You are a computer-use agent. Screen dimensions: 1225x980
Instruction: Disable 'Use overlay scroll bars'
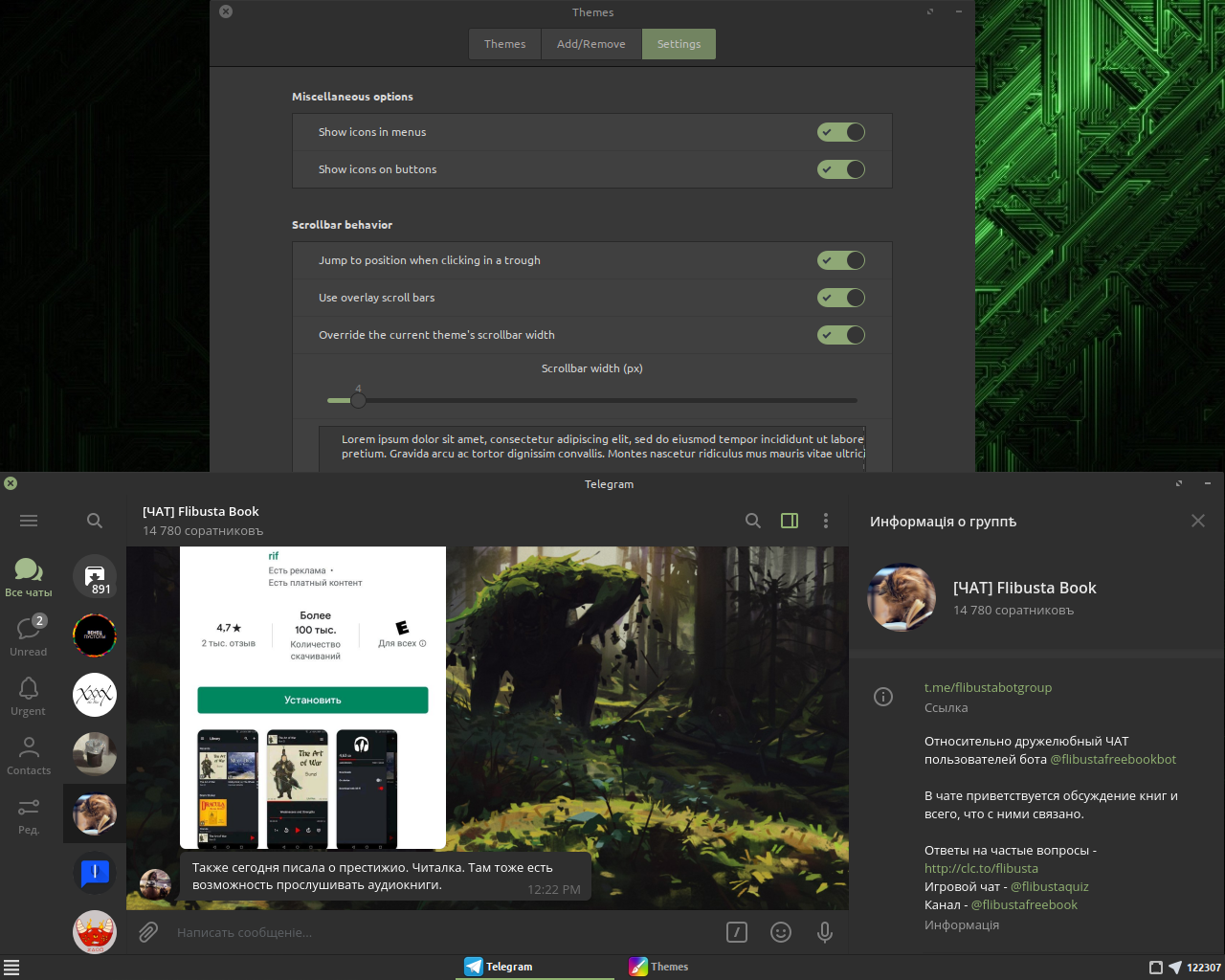click(x=841, y=298)
